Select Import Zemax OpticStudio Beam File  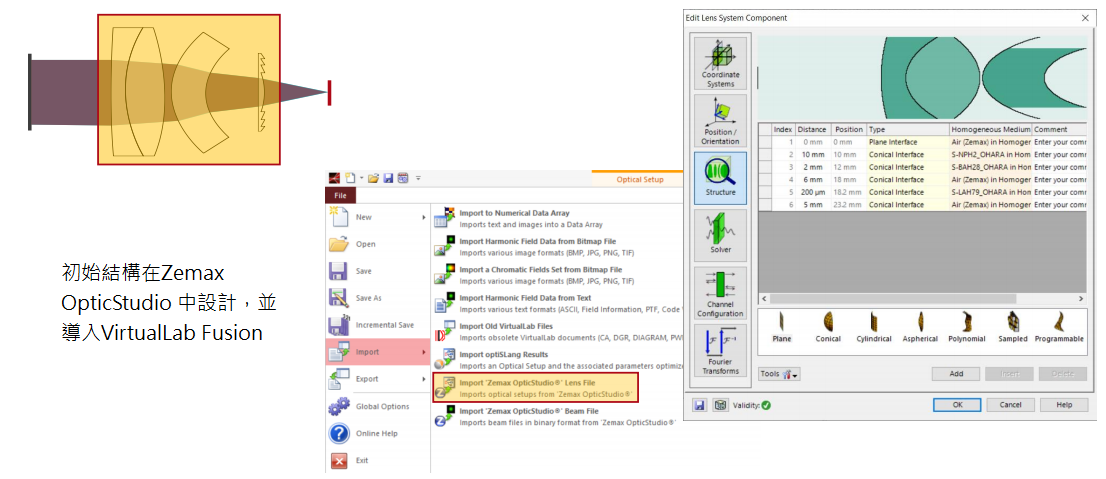(x=557, y=416)
